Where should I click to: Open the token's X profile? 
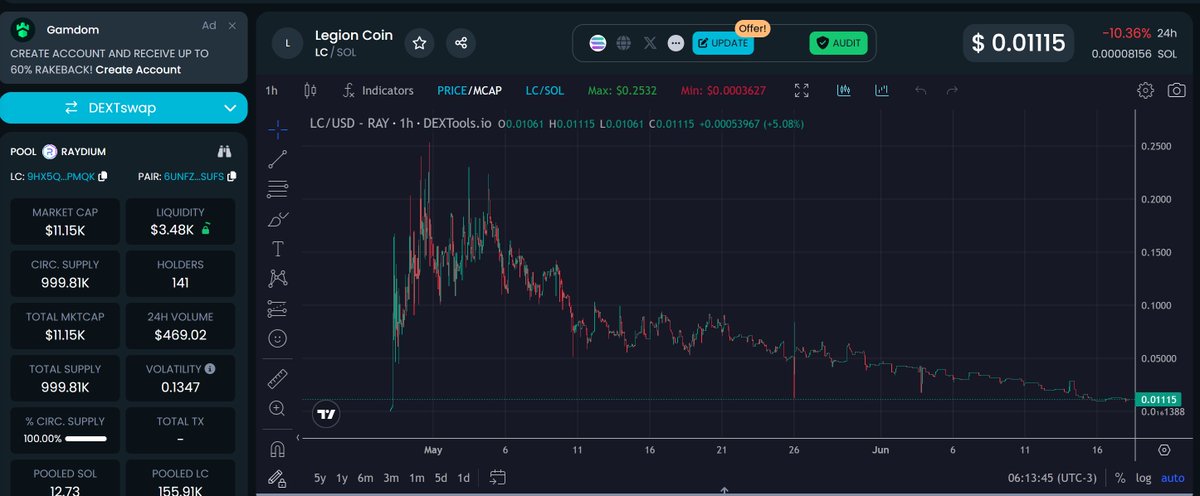click(650, 43)
